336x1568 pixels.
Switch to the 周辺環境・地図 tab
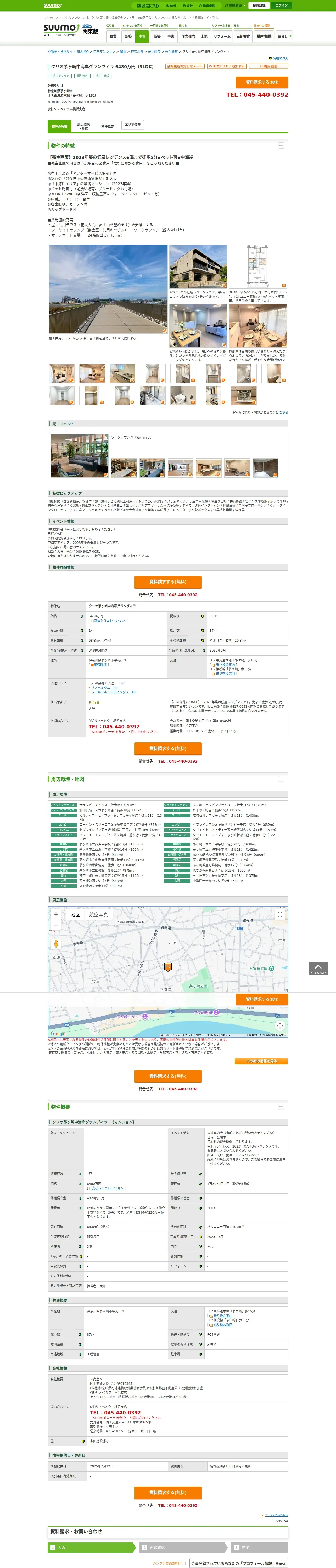(83, 126)
